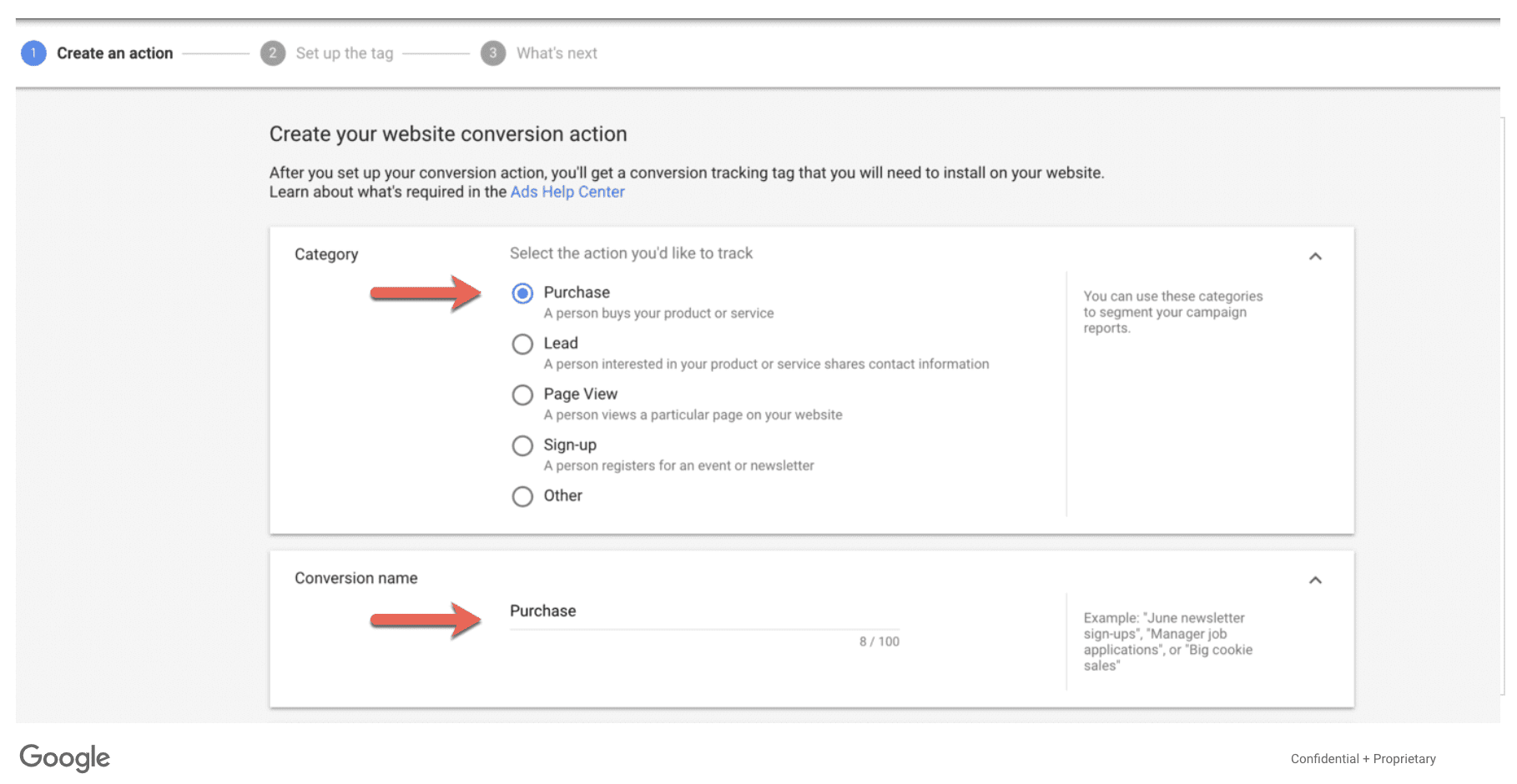The height and width of the screenshot is (784, 1517).
Task: Click the 8/100 character counter
Action: coord(879,641)
